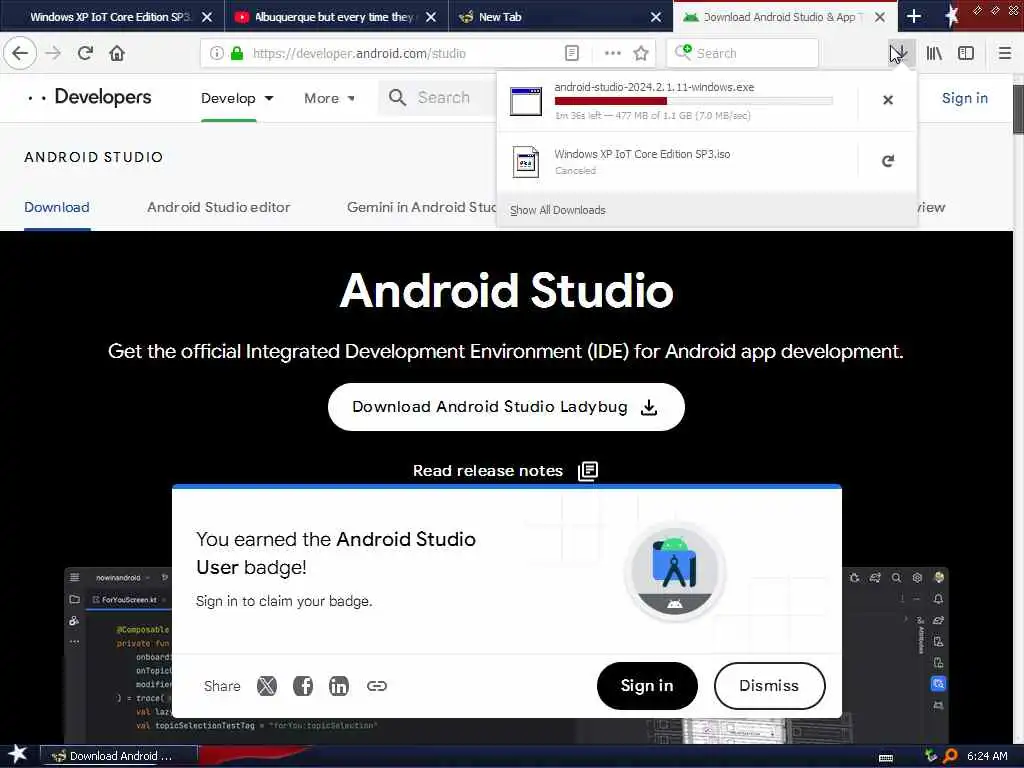Click the keyboard icon in system tray
This screenshot has height=768, width=1024.
click(886, 758)
